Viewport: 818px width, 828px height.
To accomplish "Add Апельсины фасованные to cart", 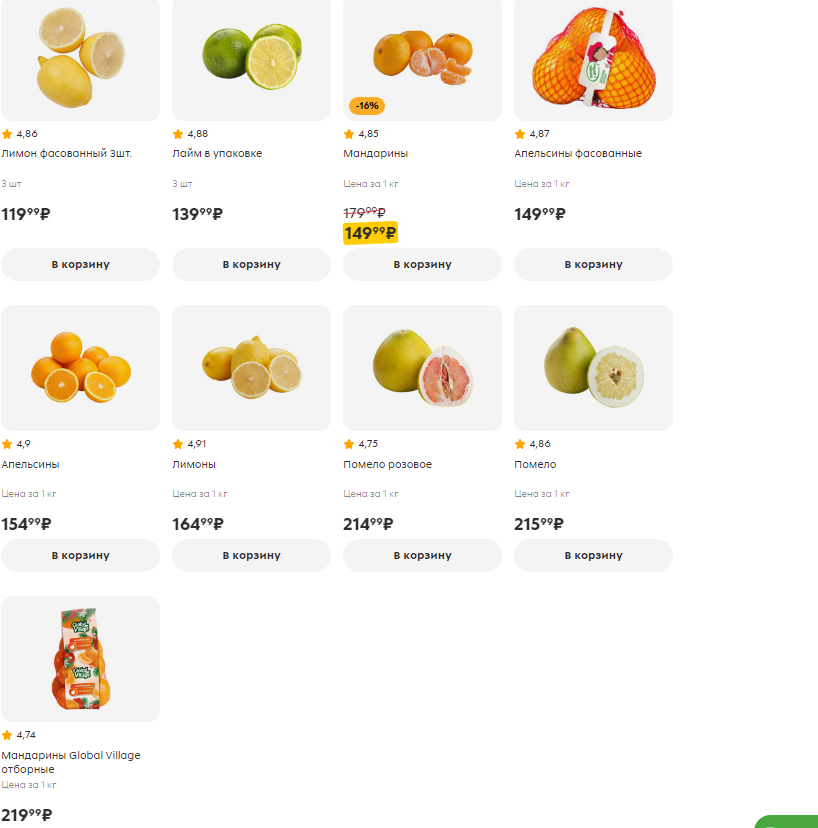I will click(x=593, y=265).
